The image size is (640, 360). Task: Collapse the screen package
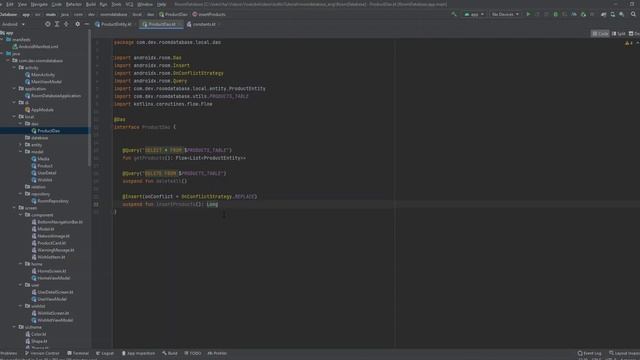[x=14, y=207]
